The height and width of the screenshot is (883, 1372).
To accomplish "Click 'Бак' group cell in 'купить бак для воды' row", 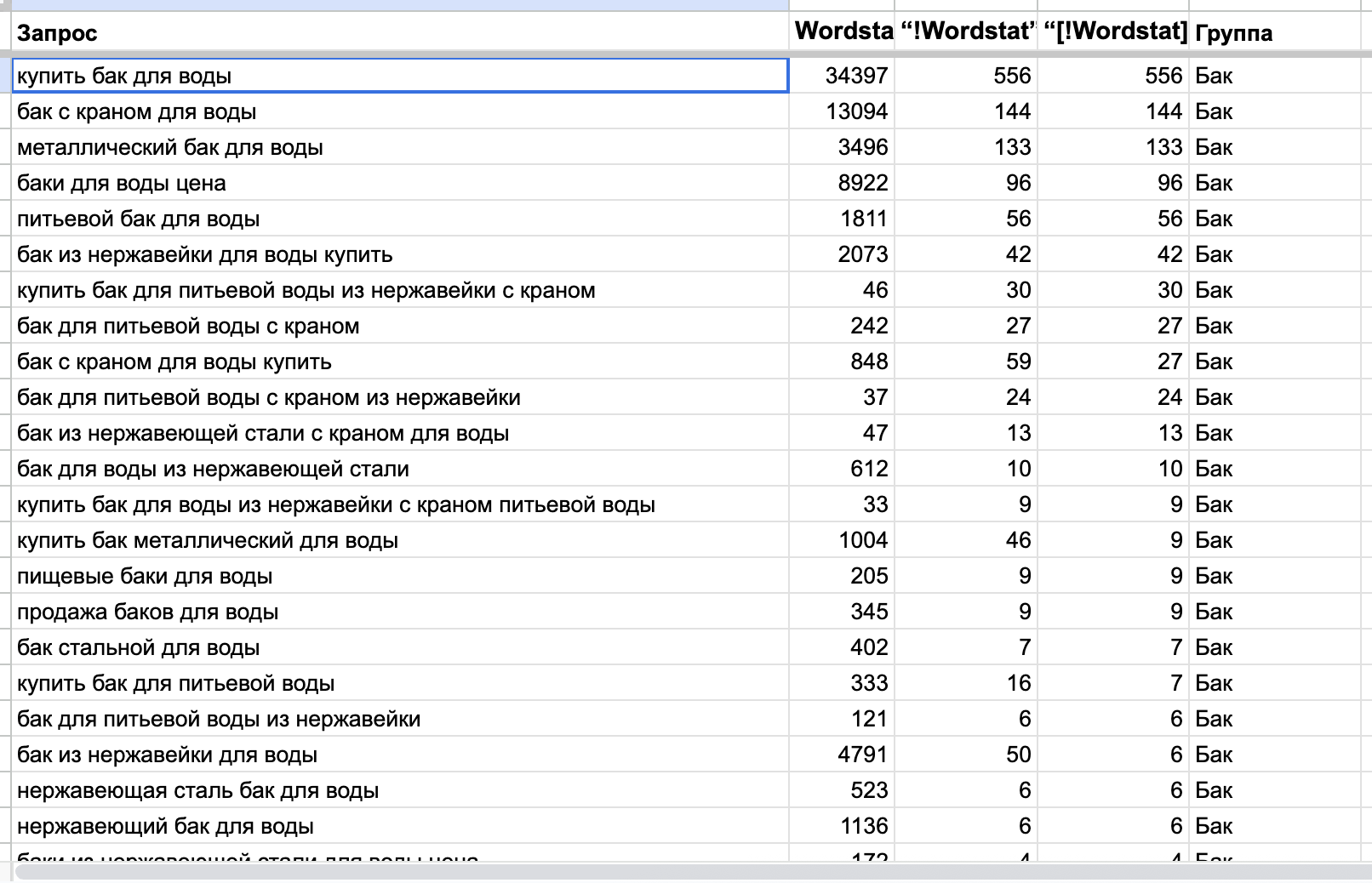I will coord(1275,76).
